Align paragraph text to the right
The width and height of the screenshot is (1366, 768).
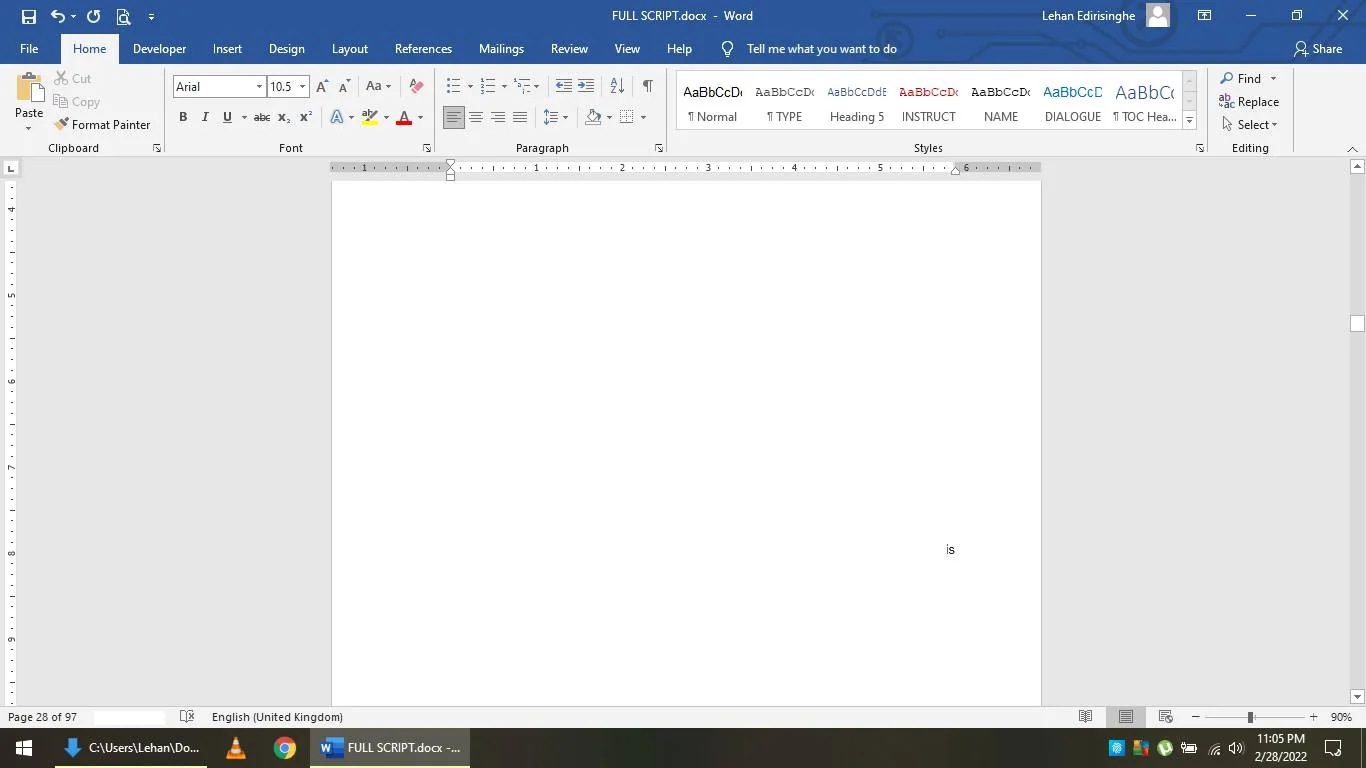498,117
